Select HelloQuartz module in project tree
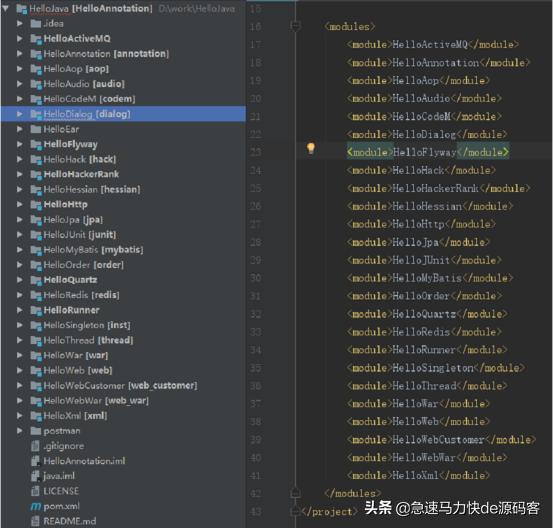Viewport: 553px width, 528px height. click(x=71, y=280)
